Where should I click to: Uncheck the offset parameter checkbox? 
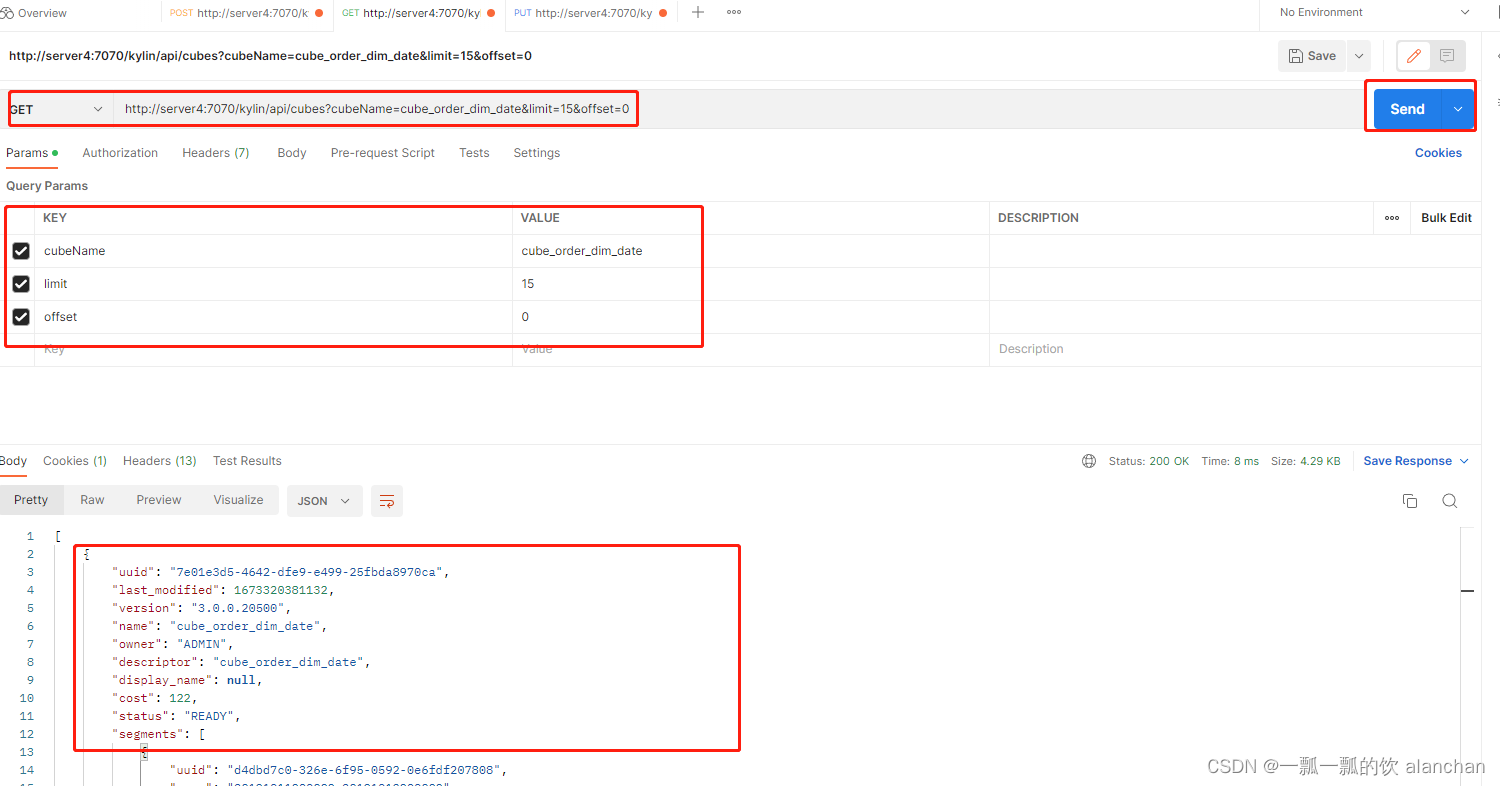coord(21,317)
